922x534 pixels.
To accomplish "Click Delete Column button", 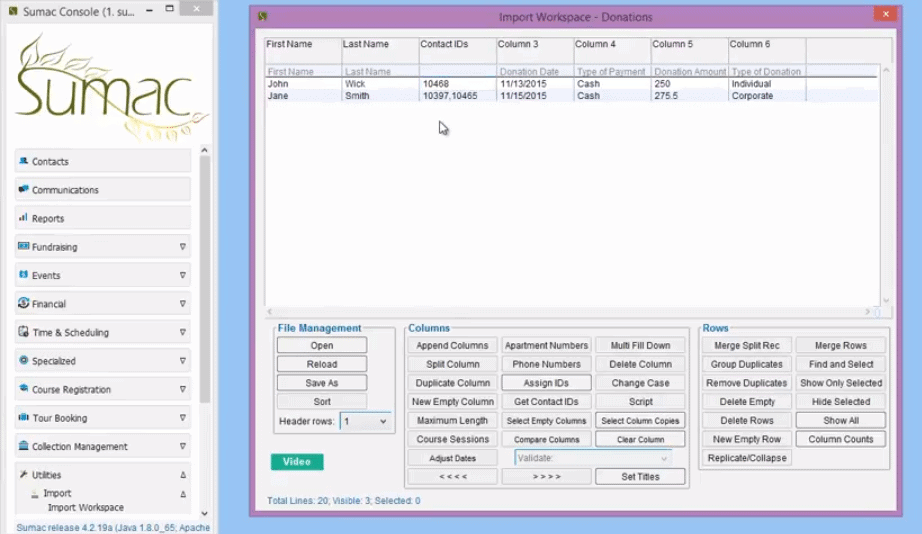I will pyautogui.click(x=640, y=364).
